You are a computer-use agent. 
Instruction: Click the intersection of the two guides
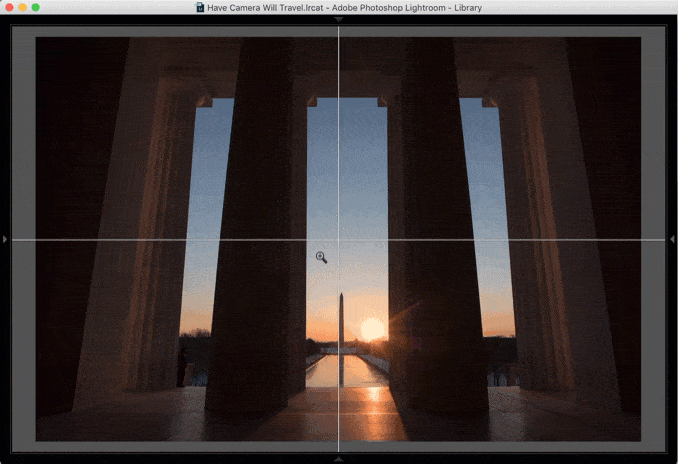click(x=339, y=239)
